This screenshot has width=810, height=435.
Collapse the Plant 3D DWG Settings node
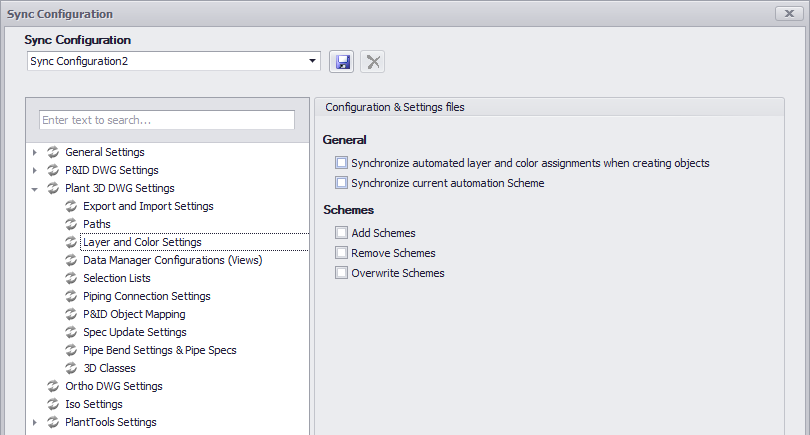coord(35,189)
